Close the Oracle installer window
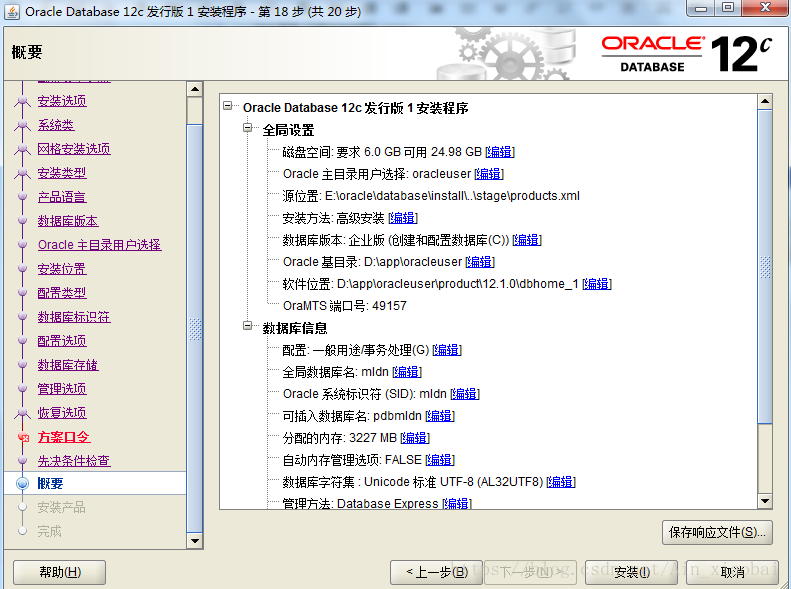Image resolution: width=791 pixels, height=589 pixels. 765,8
